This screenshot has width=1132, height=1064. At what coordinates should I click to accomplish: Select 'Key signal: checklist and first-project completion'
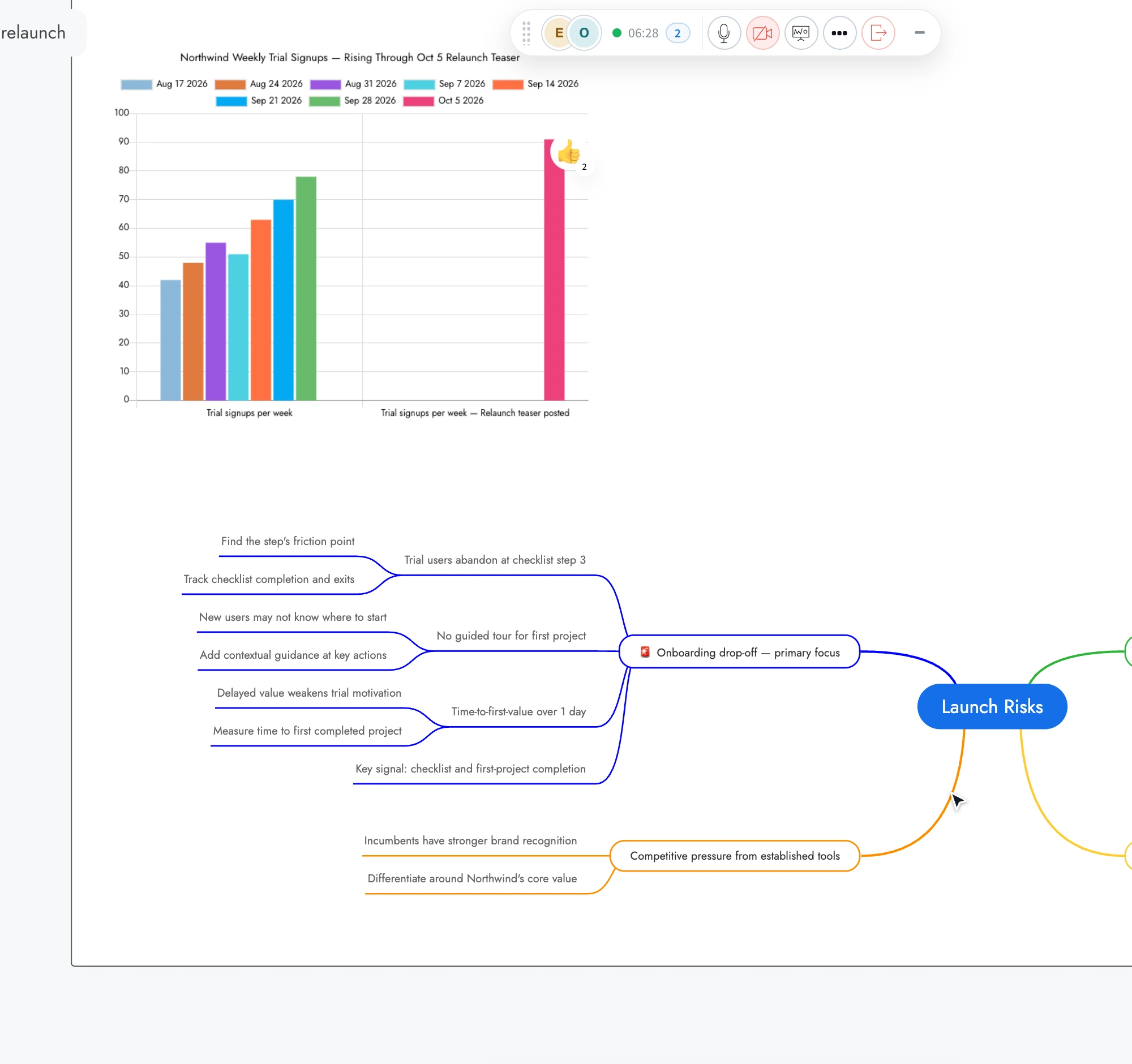point(470,769)
